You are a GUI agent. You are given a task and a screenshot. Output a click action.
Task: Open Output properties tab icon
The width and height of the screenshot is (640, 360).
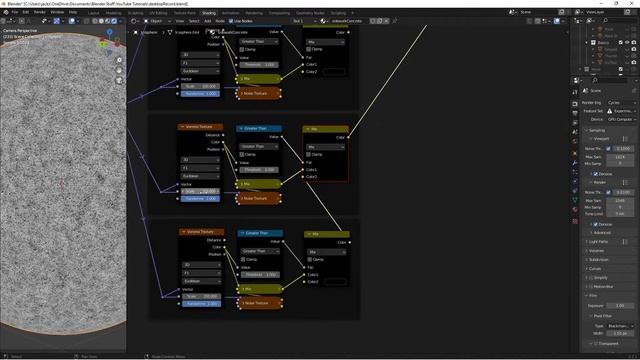tap(575, 113)
